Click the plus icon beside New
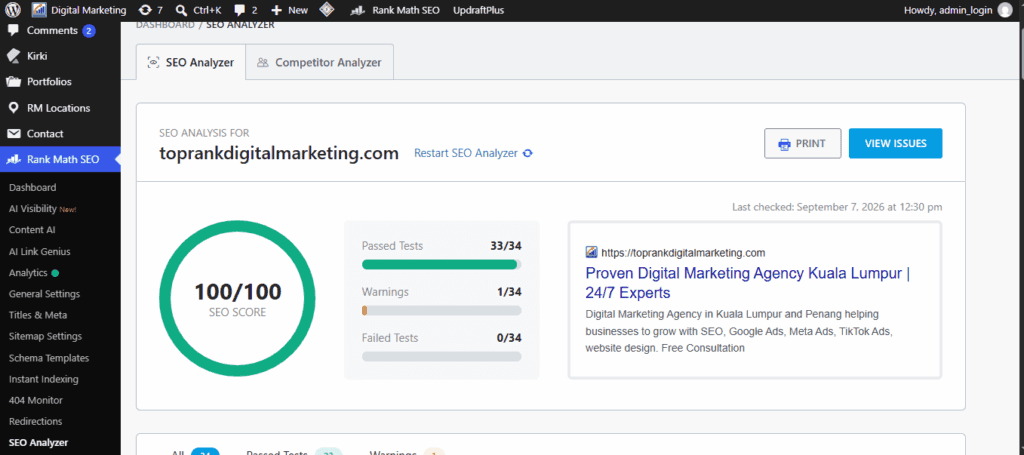The image size is (1024, 455). (277, 10)
